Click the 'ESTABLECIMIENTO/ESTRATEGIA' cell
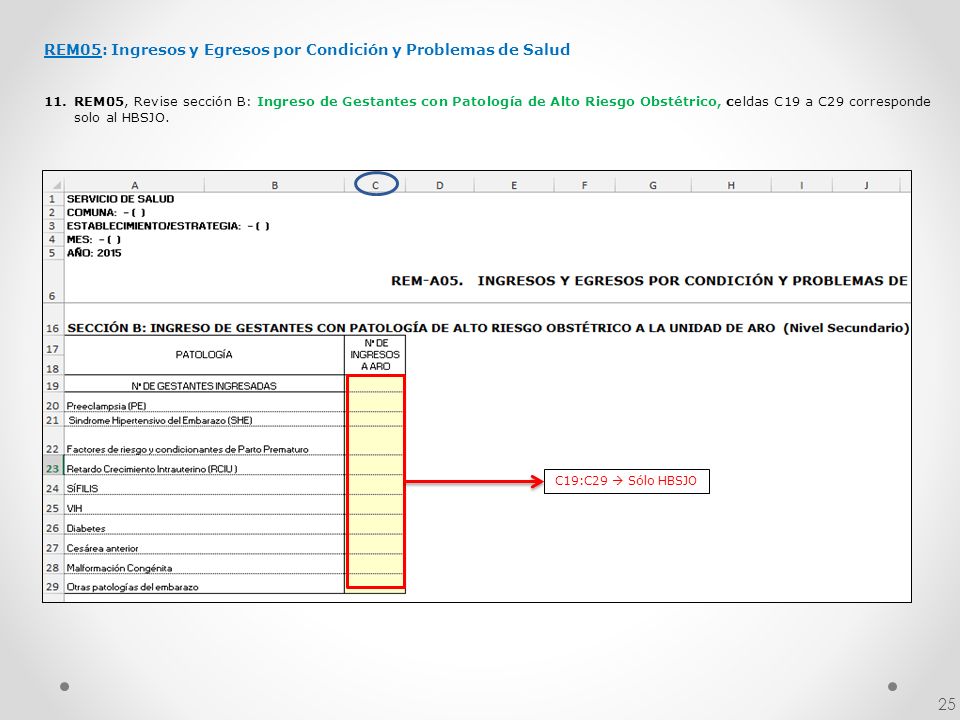Image resolution: width=960 pixels, height=720 pixels. (168, 226)
